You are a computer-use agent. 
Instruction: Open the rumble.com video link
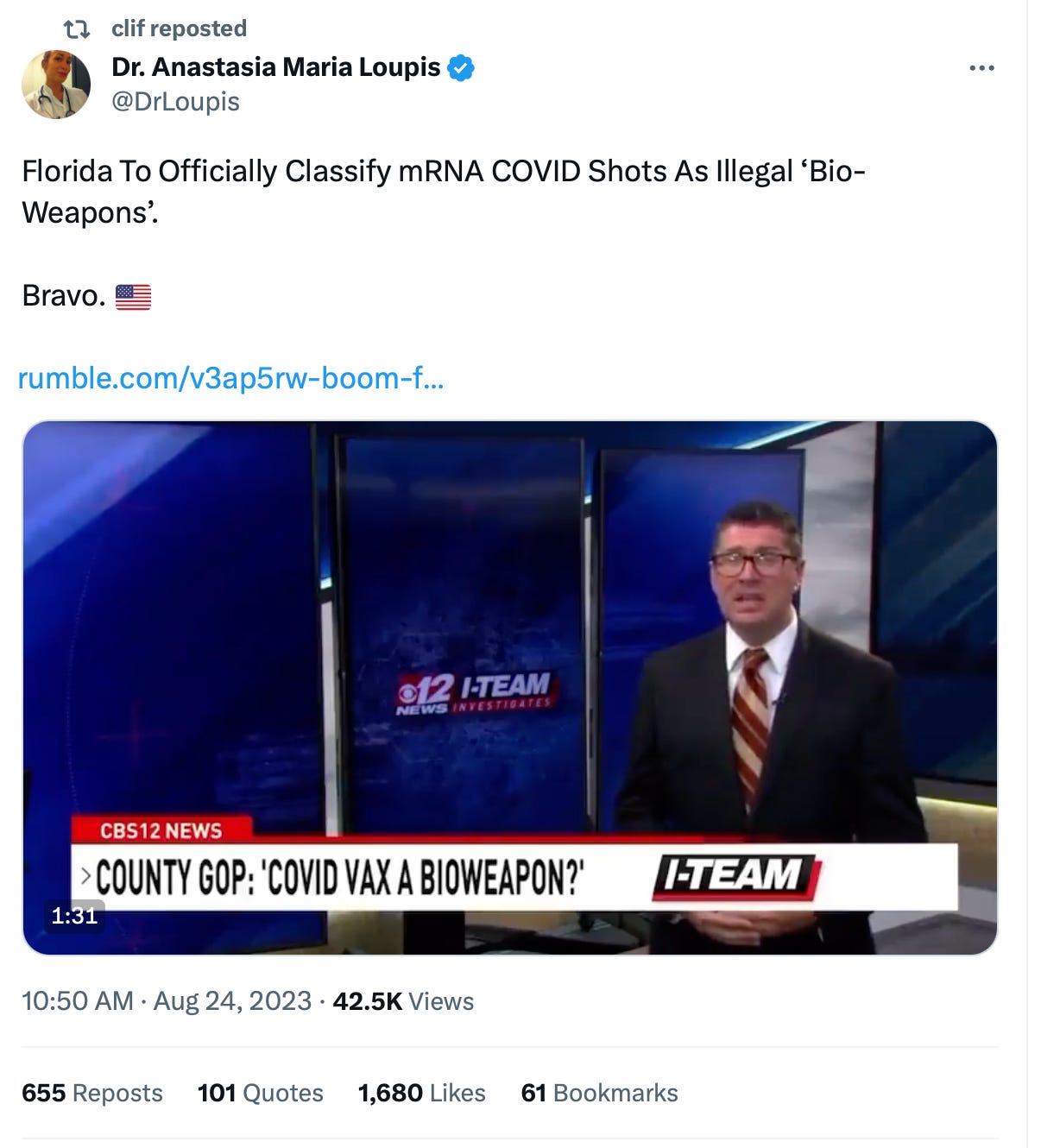(x=230, y=377)
